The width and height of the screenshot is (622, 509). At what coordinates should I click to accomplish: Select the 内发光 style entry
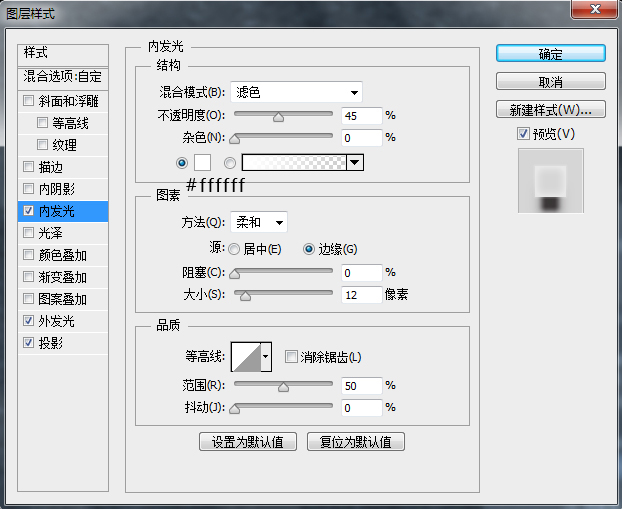click(x=63, y=211)
